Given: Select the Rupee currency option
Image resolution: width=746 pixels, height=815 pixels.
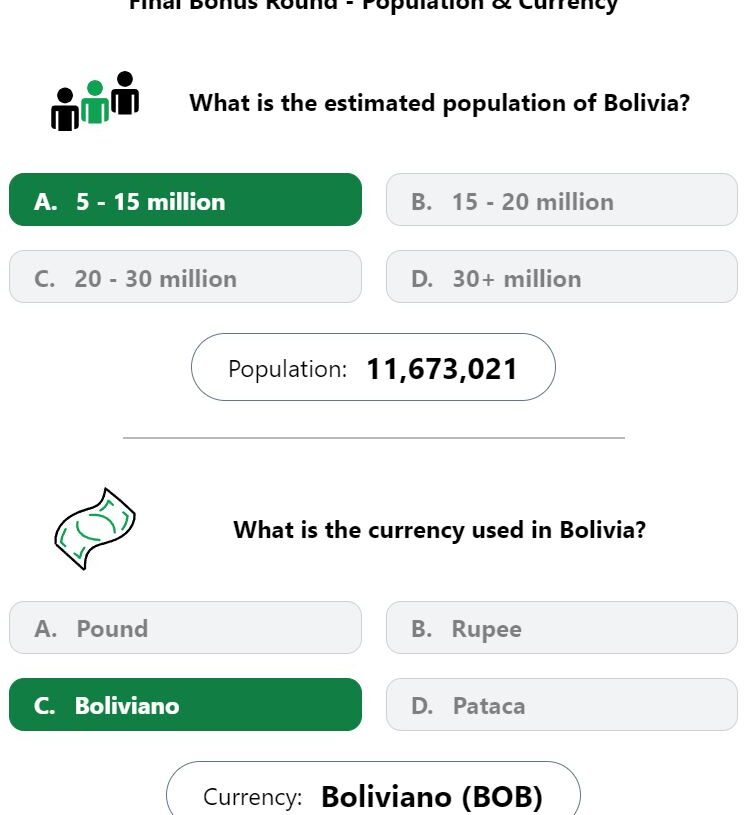Looking at the screenshot, I should coord(561,627).
